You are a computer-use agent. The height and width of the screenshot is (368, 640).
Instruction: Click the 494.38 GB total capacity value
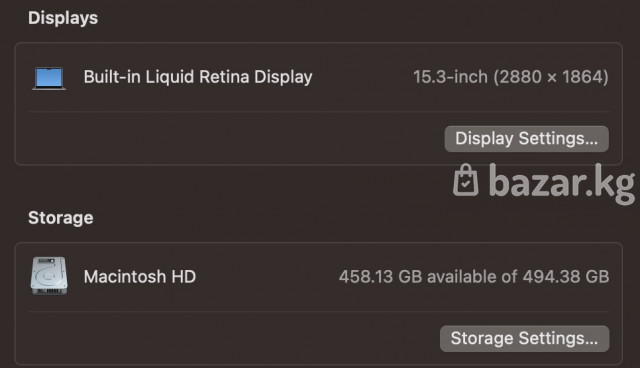point(566,277)
